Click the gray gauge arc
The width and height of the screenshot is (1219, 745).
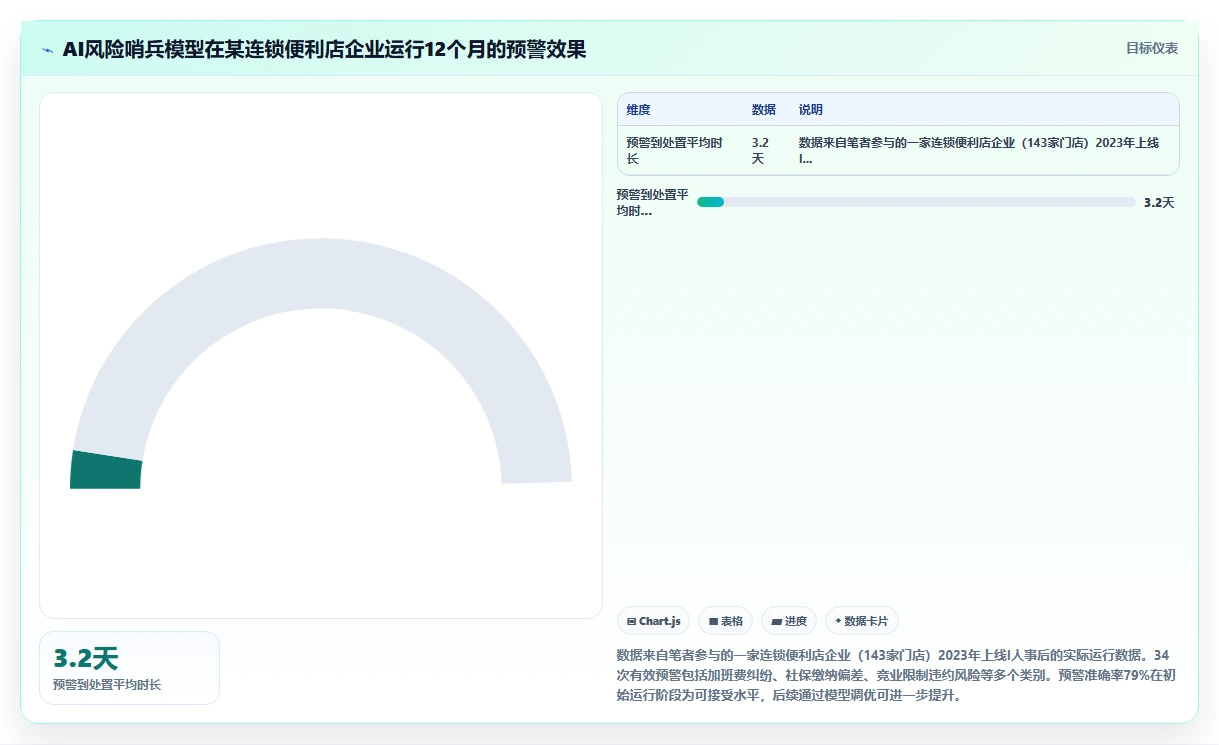pyautogui.click(x=322, y=275)
